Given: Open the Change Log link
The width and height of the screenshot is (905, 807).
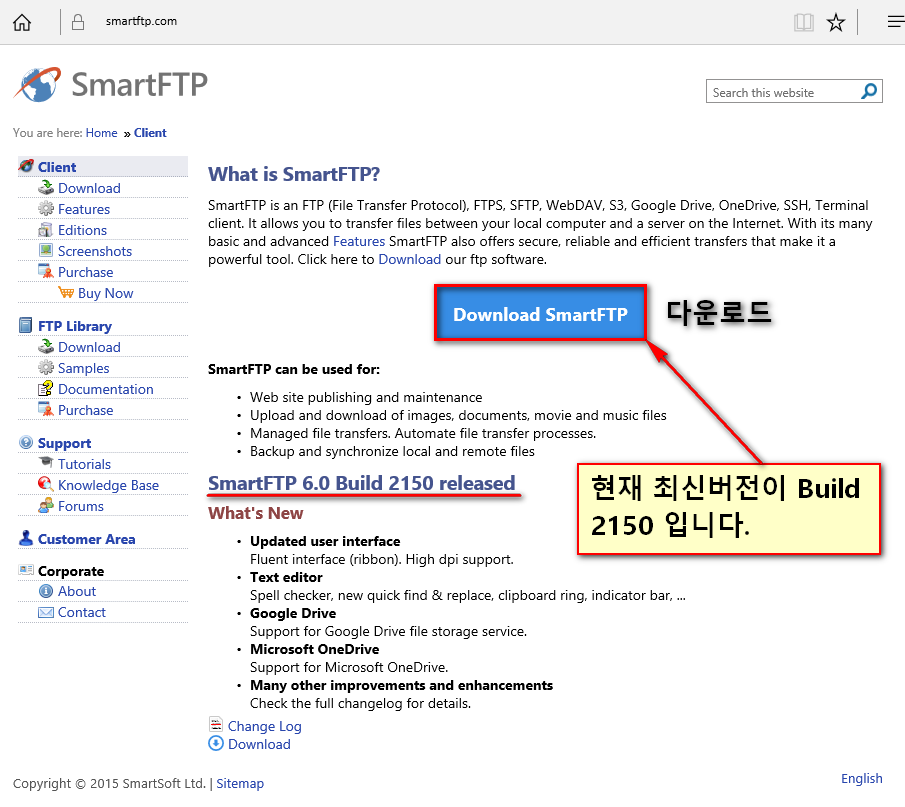Looking at the screenshot, I should point(264,726).
